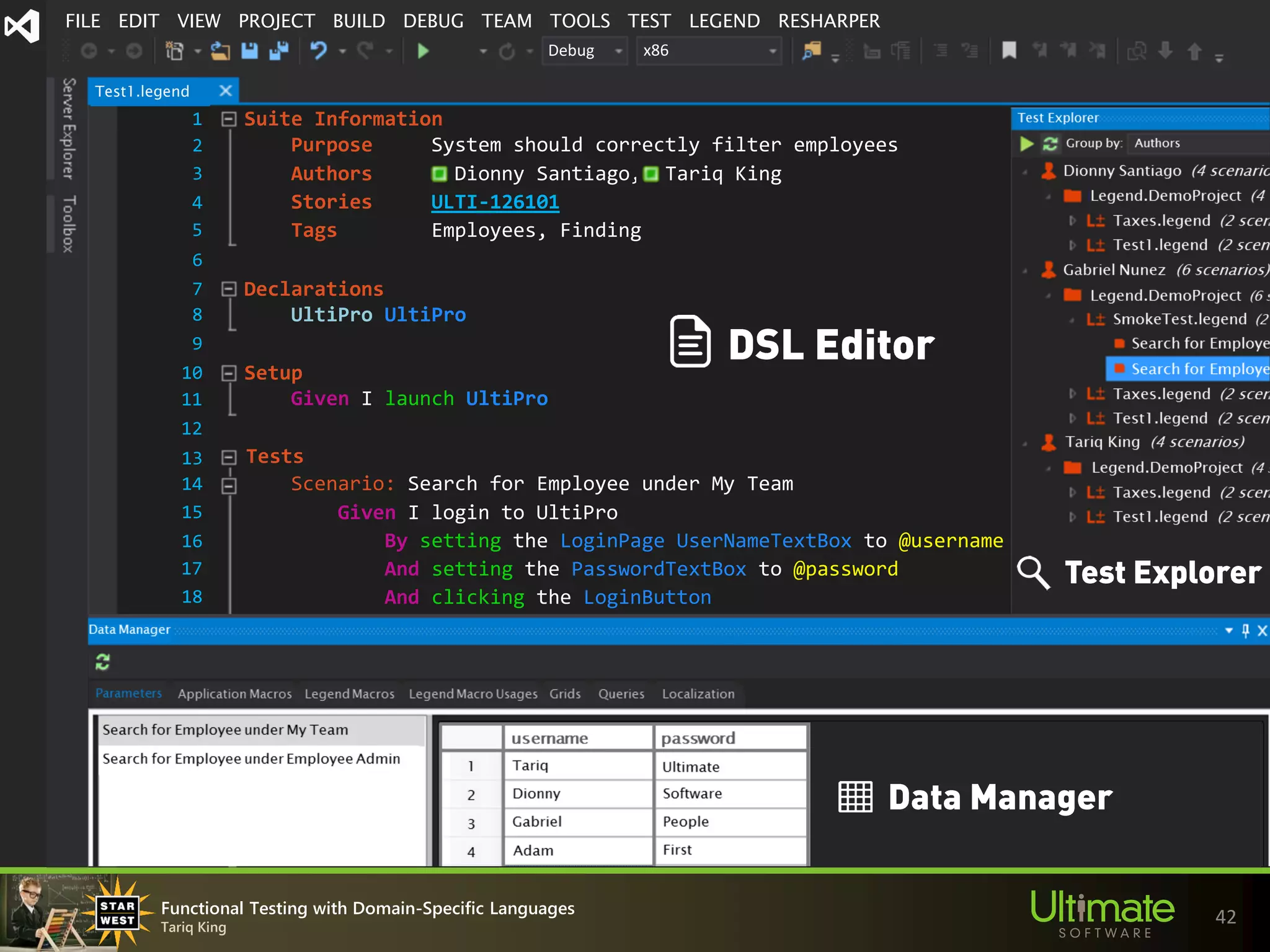Click the Save All toolbar icon

click(x=279, y=51)
